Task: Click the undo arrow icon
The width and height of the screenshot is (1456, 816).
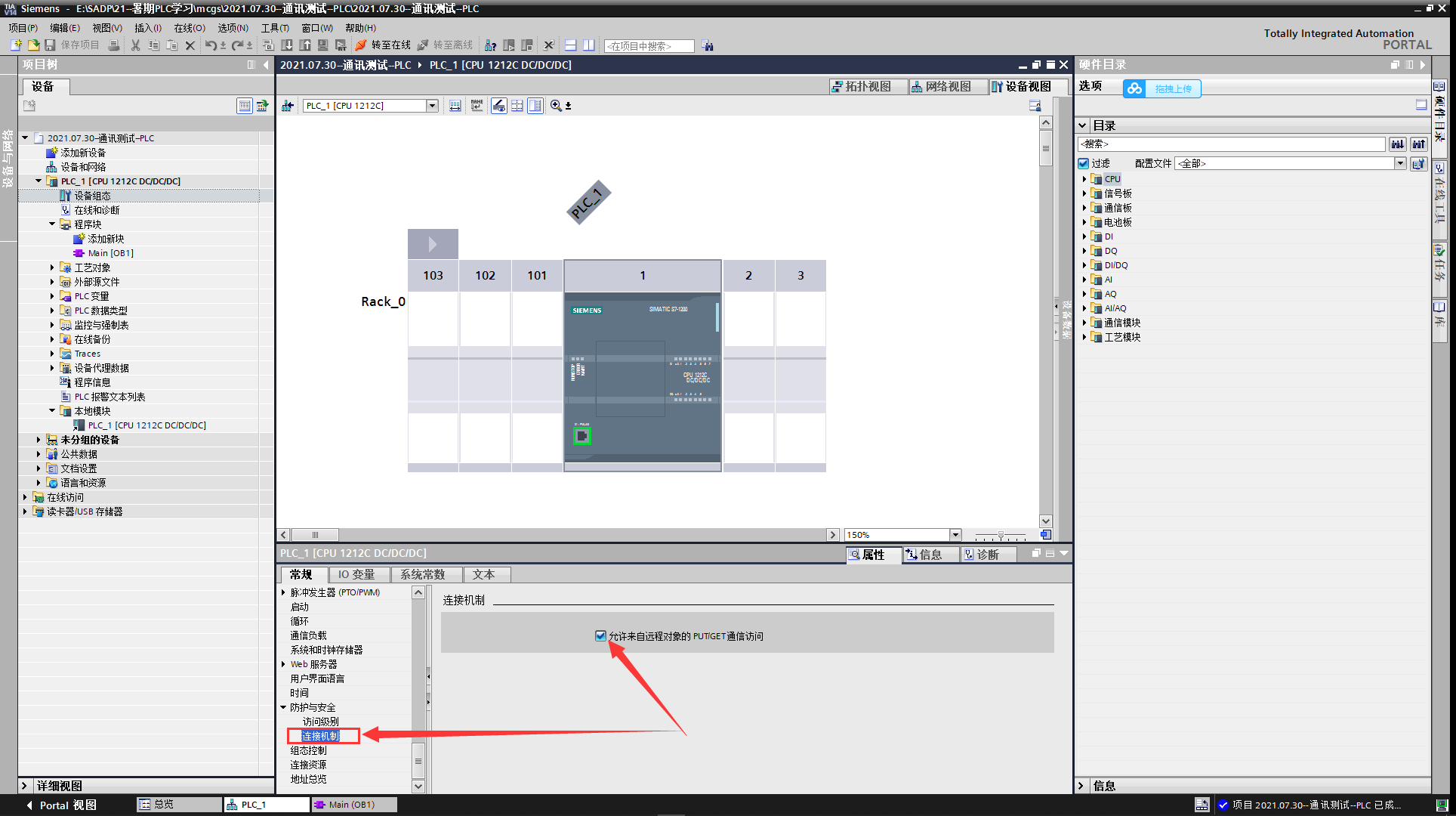Action: (211, 45)
